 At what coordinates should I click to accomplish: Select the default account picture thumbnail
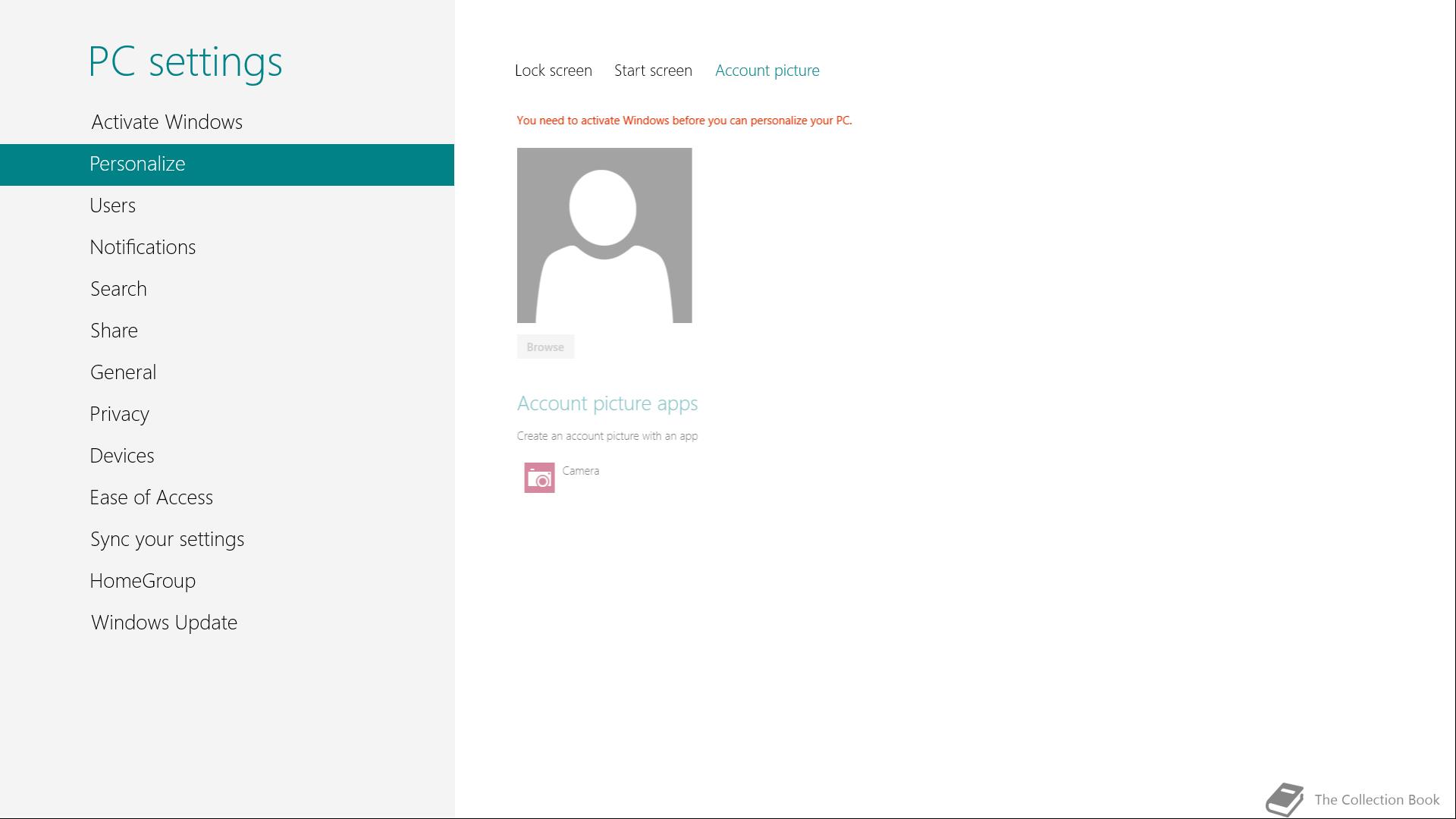click(x=604, y=235)
